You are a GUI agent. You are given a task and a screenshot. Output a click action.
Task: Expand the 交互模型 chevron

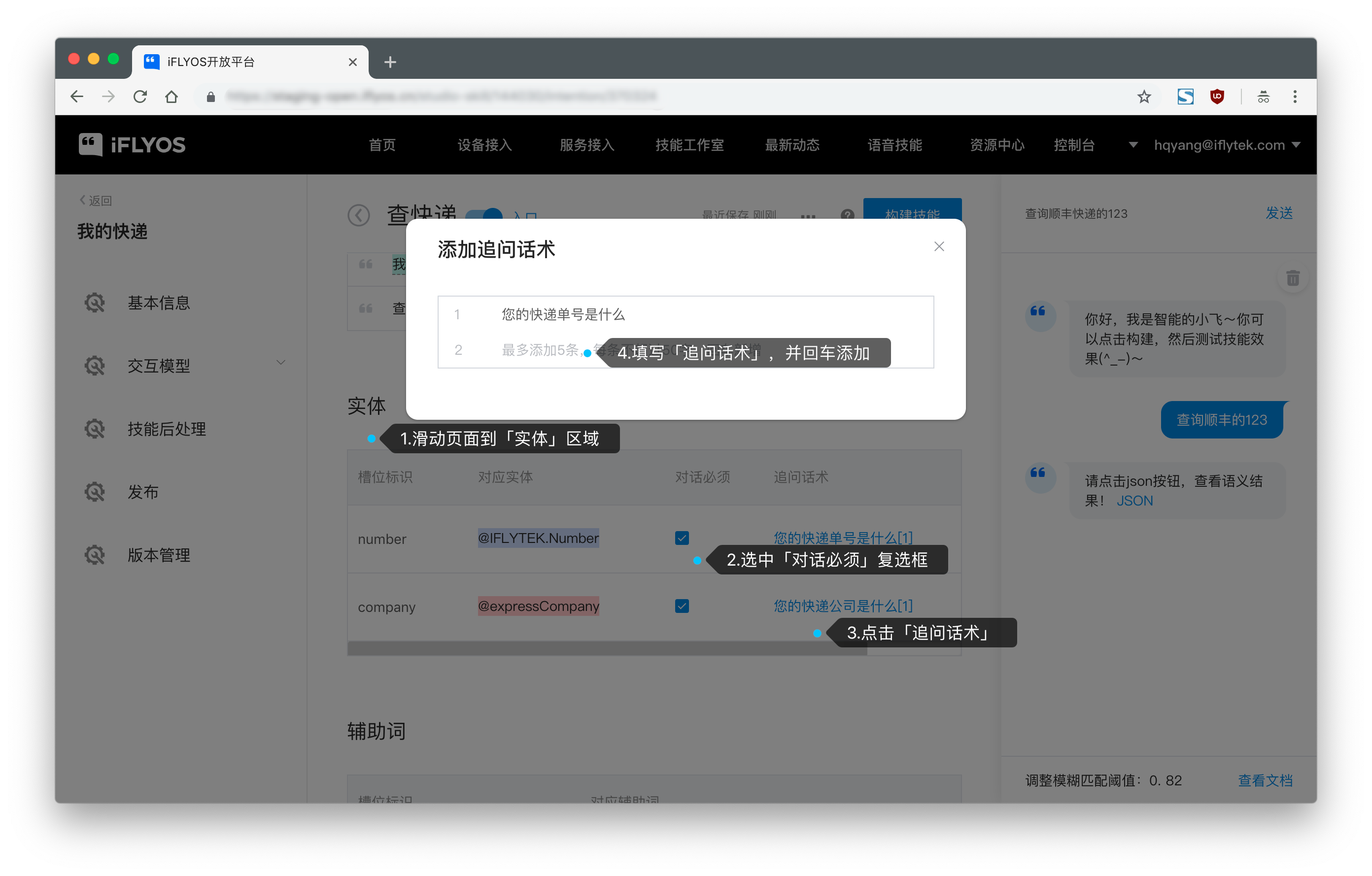[x=280, y=362]
